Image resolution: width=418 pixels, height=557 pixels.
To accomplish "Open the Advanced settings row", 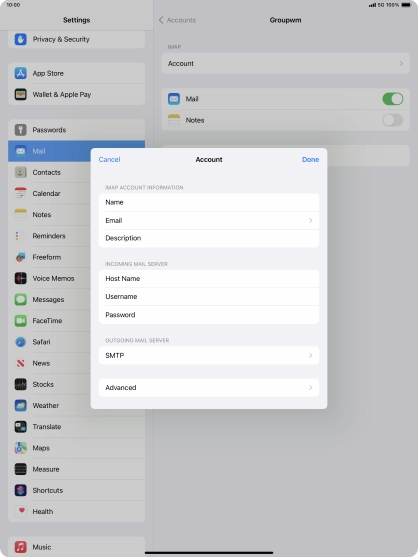I will [x=209, y=388].
